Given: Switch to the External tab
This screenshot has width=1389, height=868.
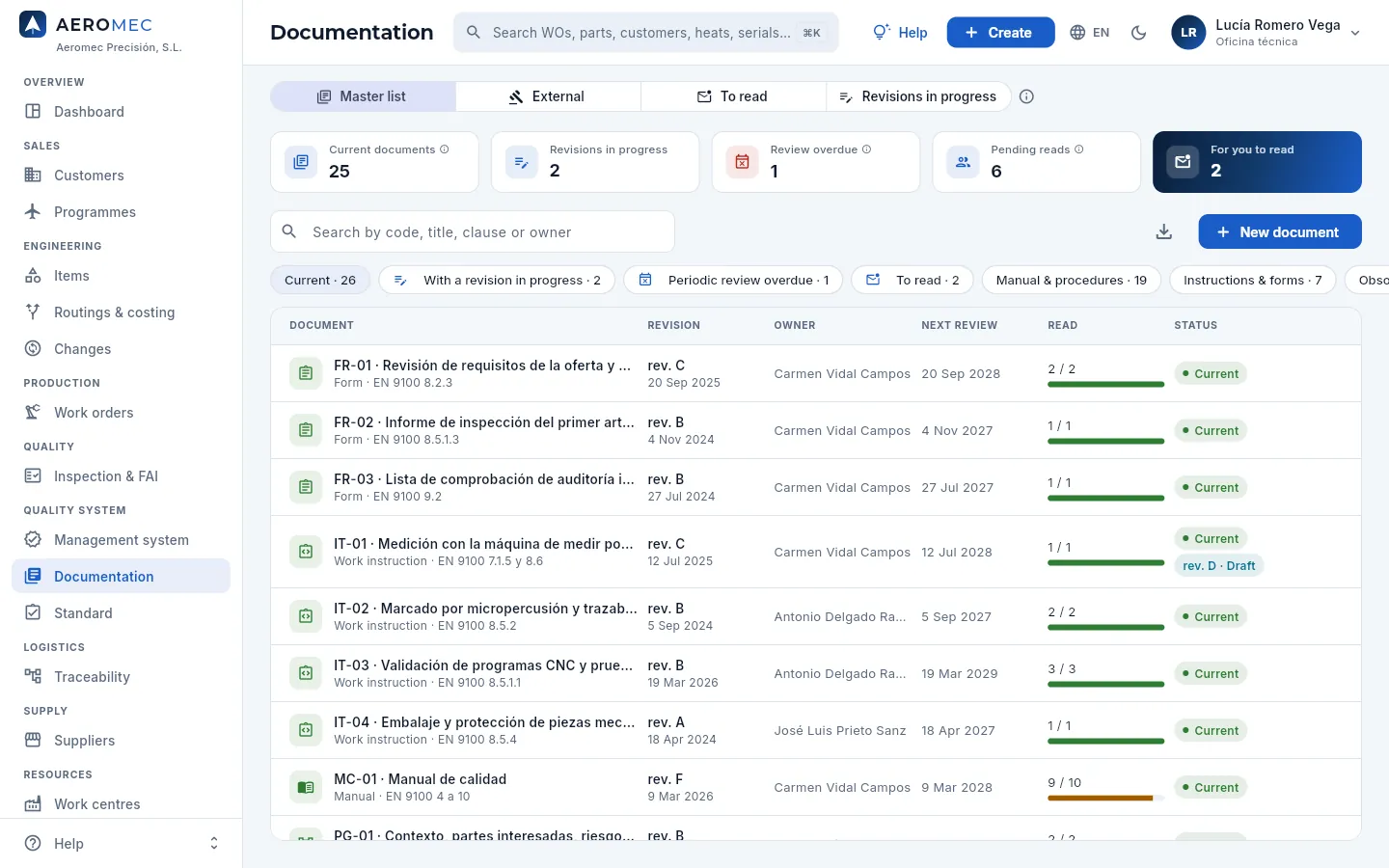Looking at the screenshot, I should [x=548, y=96].
